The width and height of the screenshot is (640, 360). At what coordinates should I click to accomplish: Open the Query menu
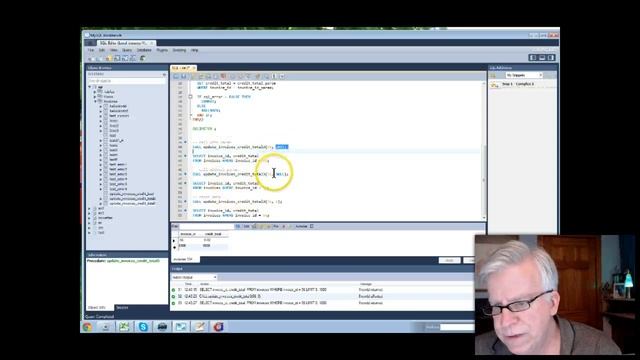tap(127, 50)
